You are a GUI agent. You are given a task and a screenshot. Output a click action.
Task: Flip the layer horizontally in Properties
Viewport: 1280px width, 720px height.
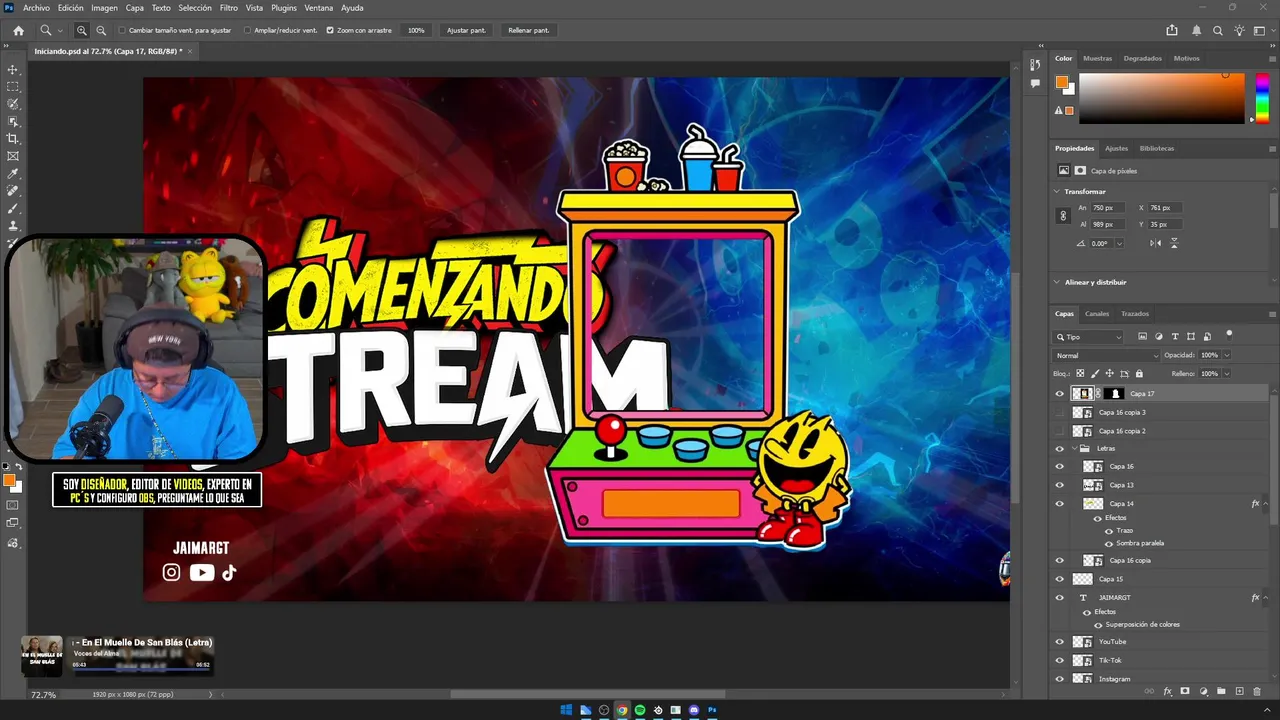pos(1156,243)
